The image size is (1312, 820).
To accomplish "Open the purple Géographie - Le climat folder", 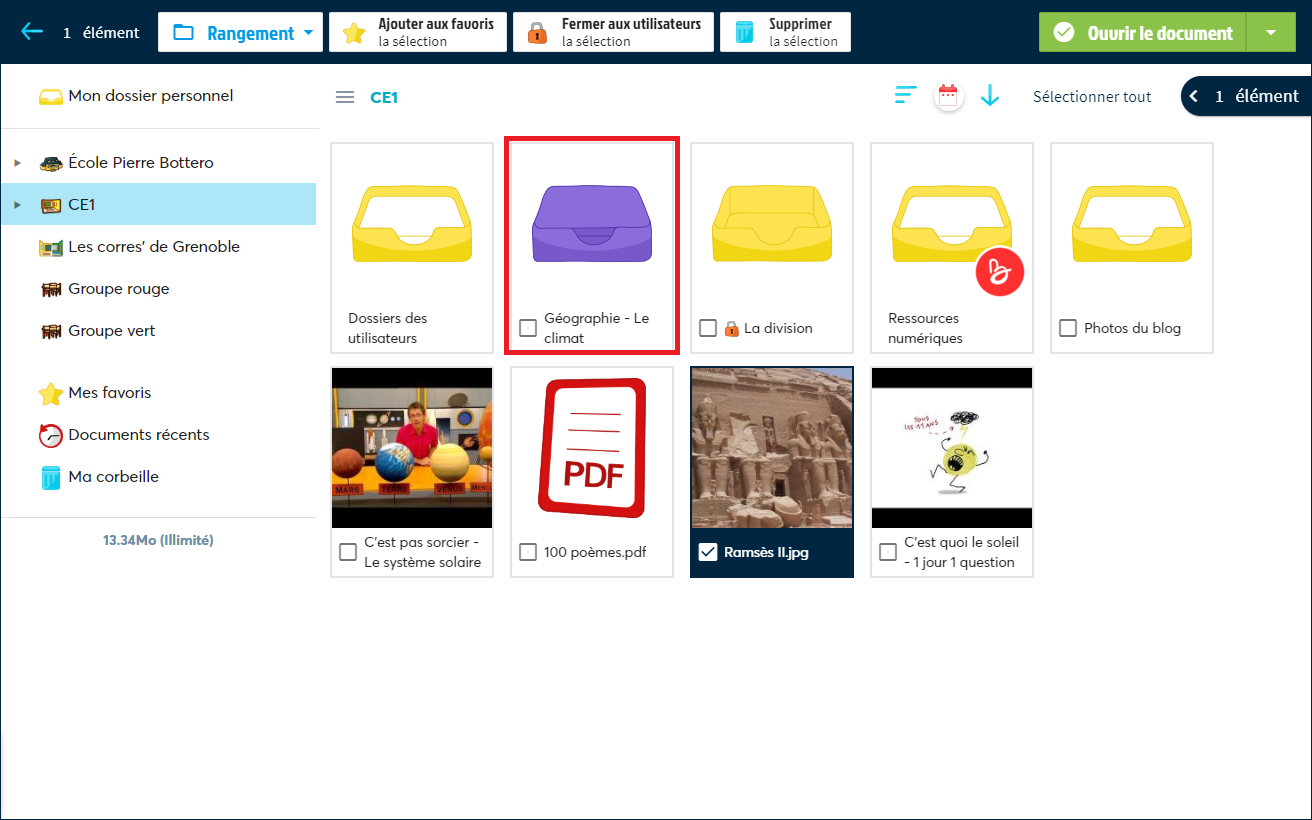I will (592, 224).
